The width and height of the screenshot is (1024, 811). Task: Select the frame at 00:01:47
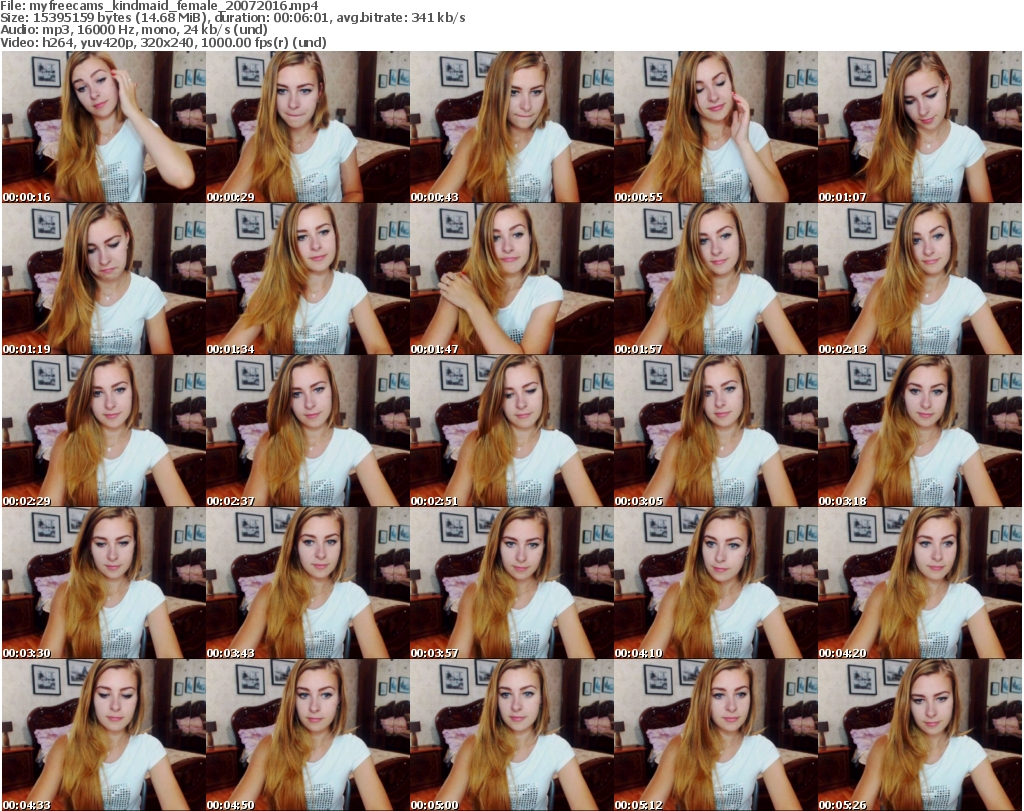[512, 279]
